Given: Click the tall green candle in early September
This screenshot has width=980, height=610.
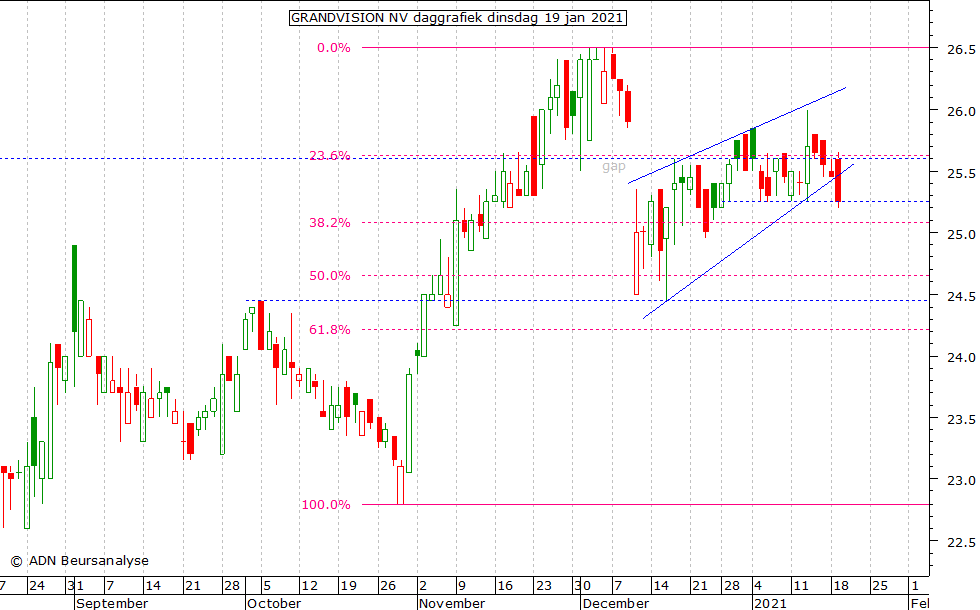Looking at the screenshot, I should tap(74, 288).
